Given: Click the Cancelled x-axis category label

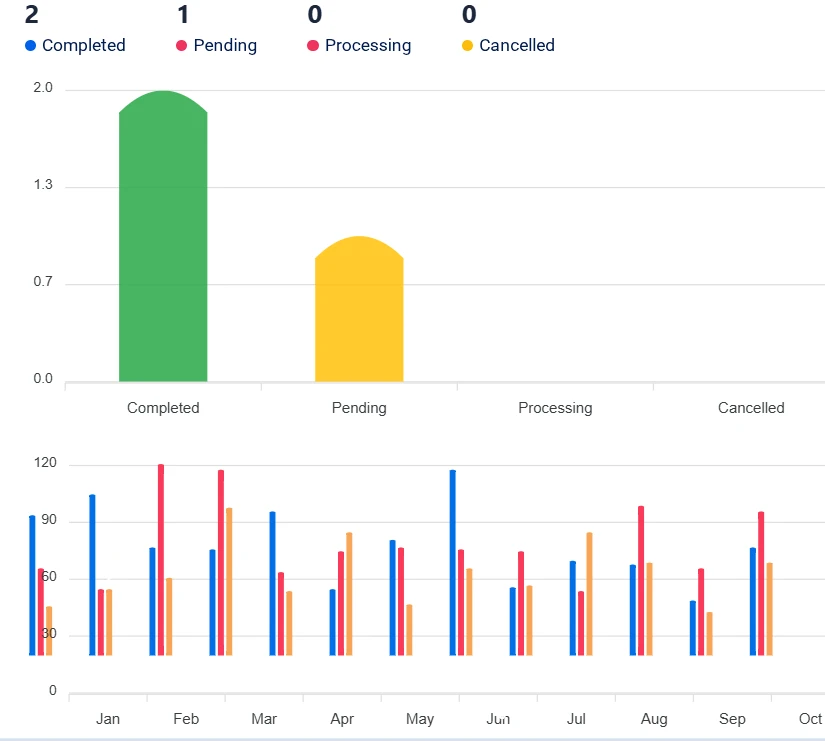Looking at the screenshot, I should (751, 408).
